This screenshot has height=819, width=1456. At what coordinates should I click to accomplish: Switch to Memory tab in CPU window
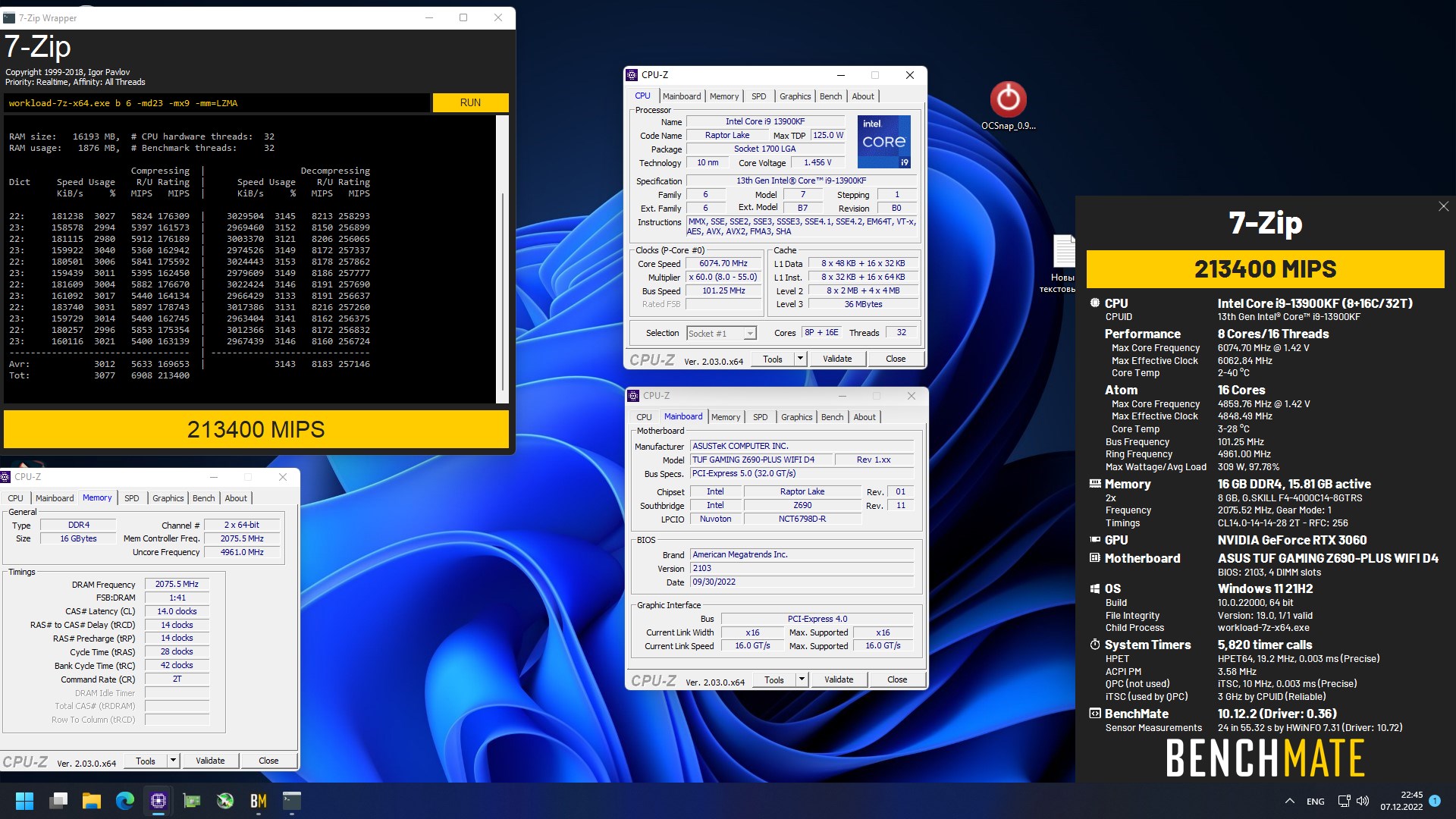point(723,96)
